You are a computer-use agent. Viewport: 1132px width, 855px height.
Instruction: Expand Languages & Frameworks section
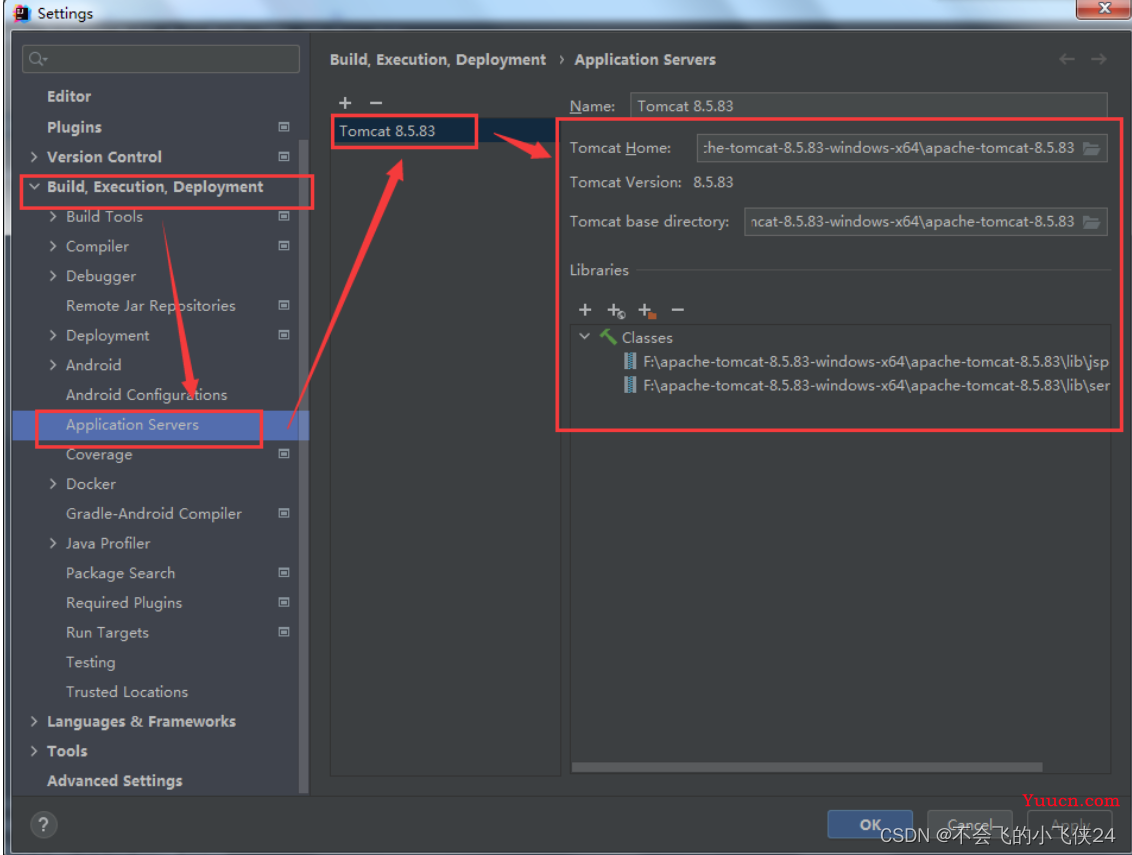tap(34, 721)
